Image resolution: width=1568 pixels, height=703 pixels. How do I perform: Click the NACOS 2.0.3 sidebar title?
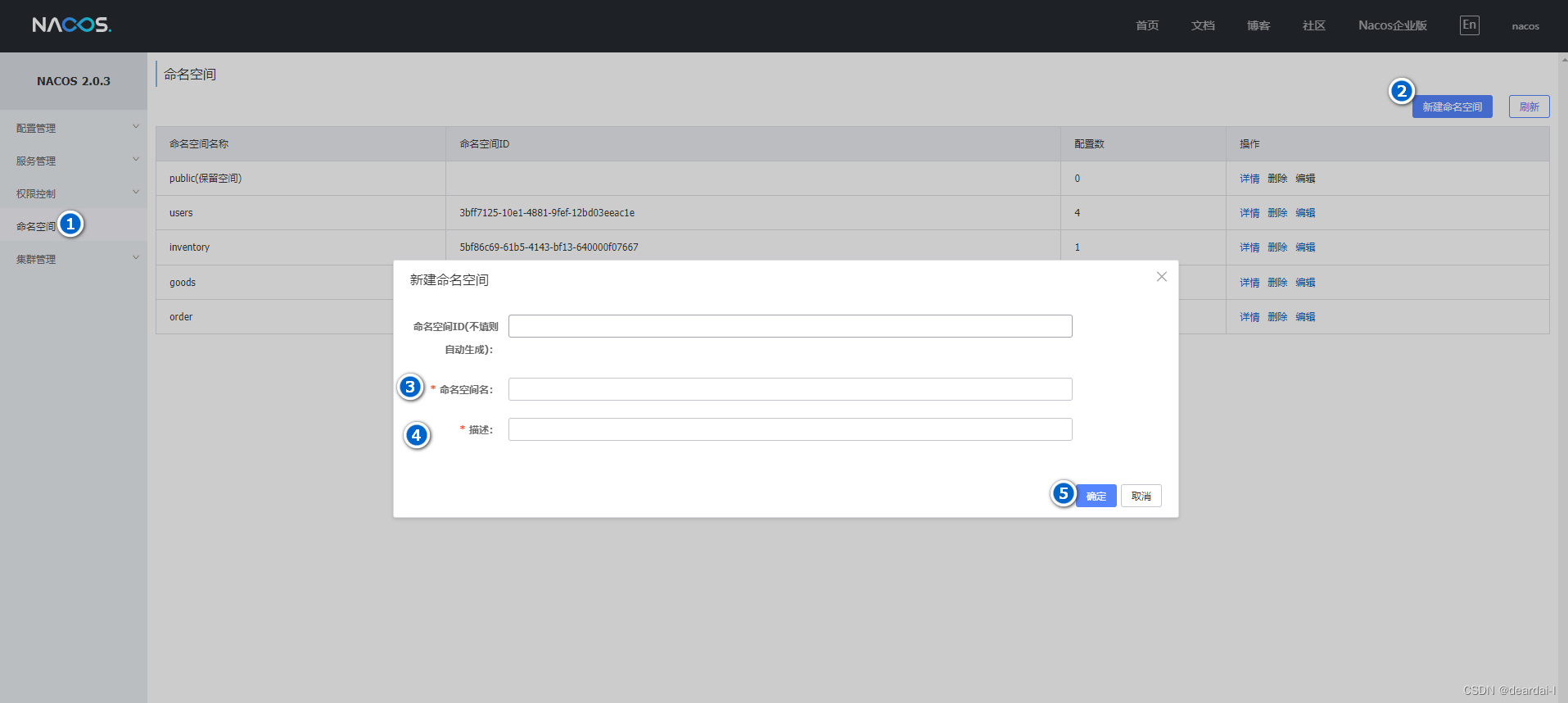pyautogui.click(x=74, y=81)
